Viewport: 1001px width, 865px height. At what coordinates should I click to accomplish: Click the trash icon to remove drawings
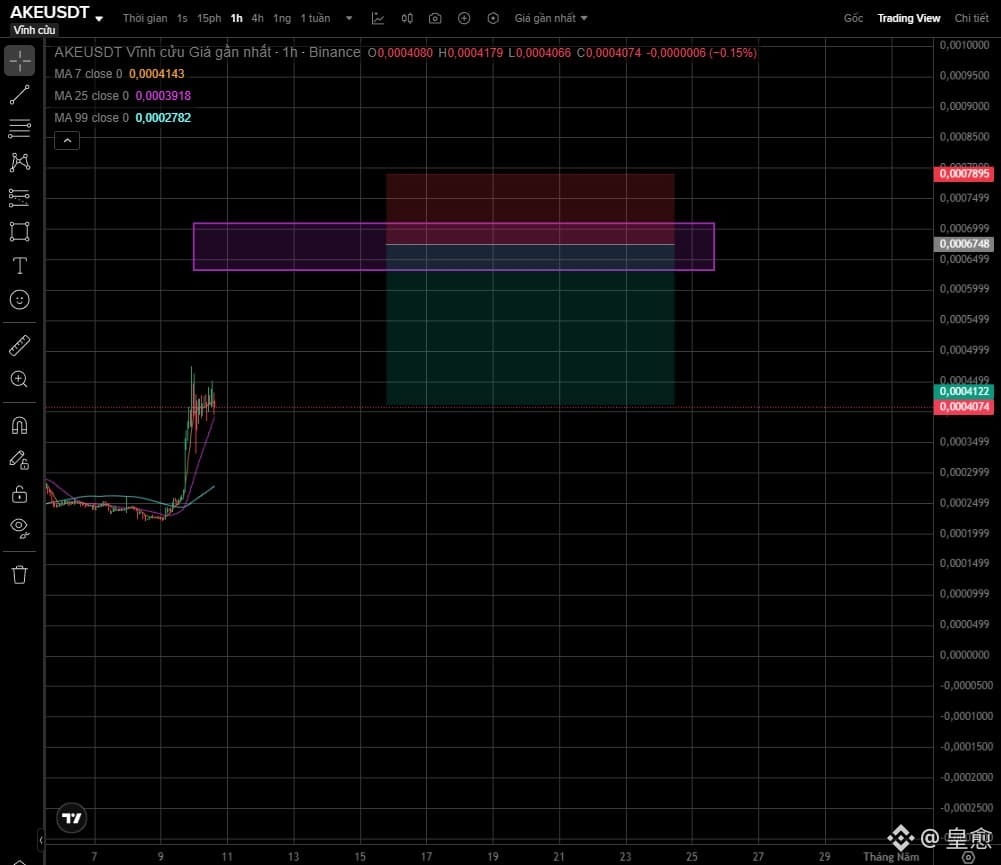click(20, 575)
